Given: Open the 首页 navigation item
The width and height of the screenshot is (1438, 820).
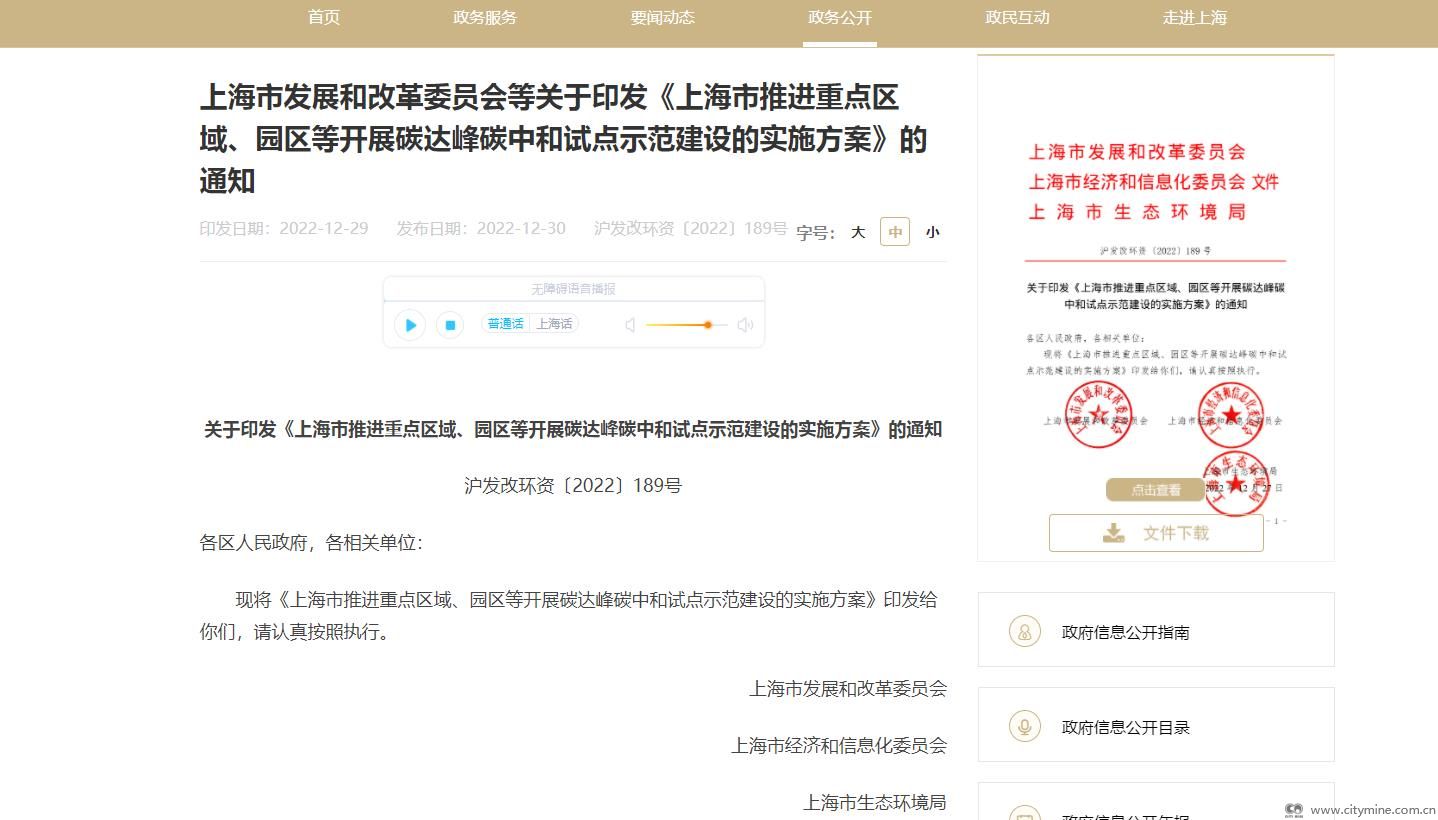Looking at the screenshot, I should pyautogui.click(x=324, y=18).
